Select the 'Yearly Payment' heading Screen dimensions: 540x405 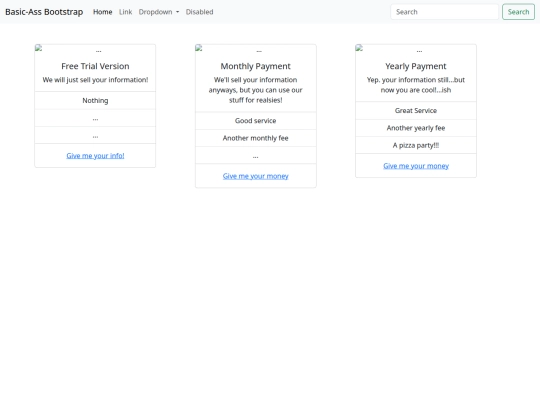pyautogui.click(x=416, y=66)
